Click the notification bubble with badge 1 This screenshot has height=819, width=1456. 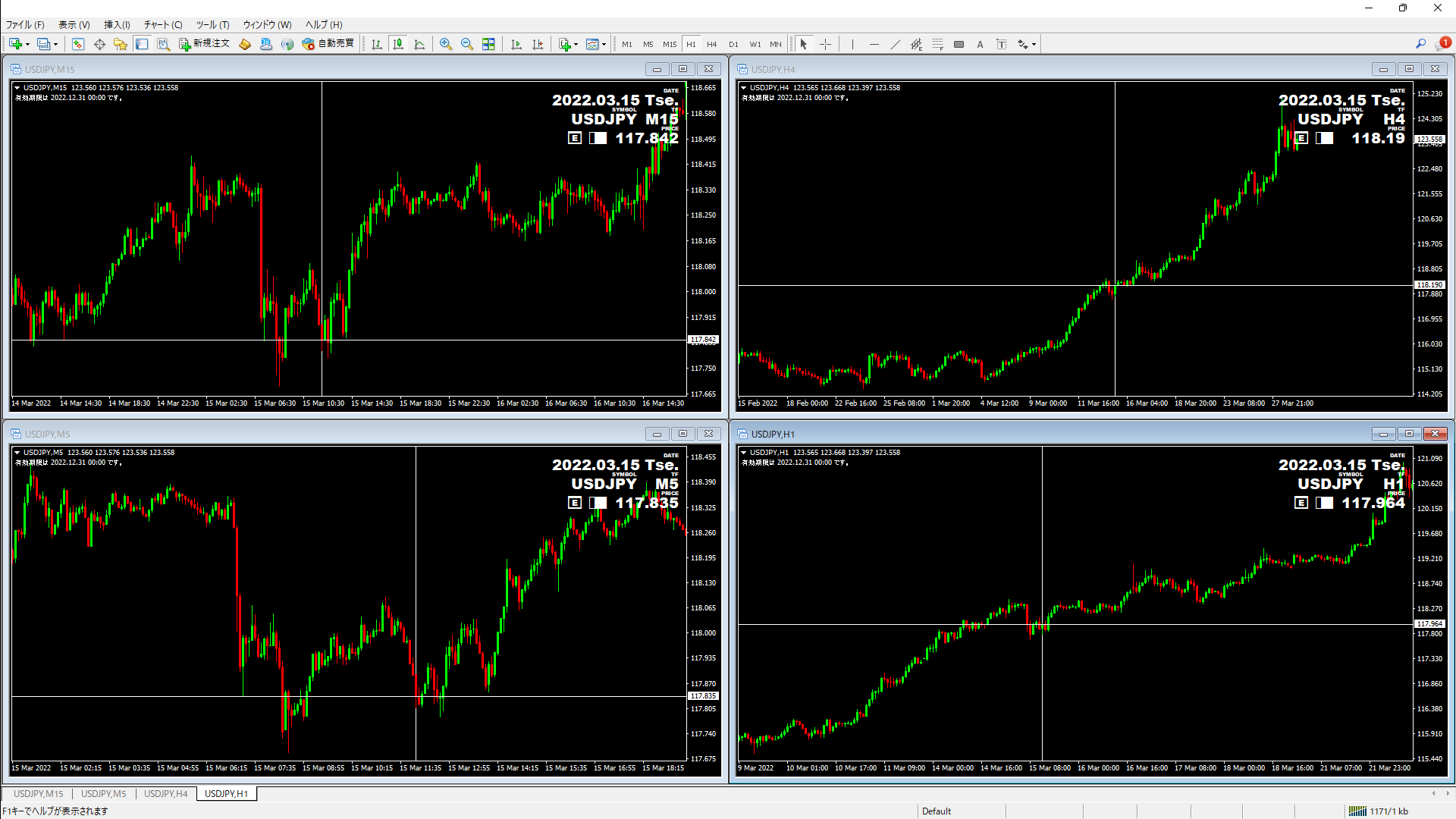(1443, 43)
